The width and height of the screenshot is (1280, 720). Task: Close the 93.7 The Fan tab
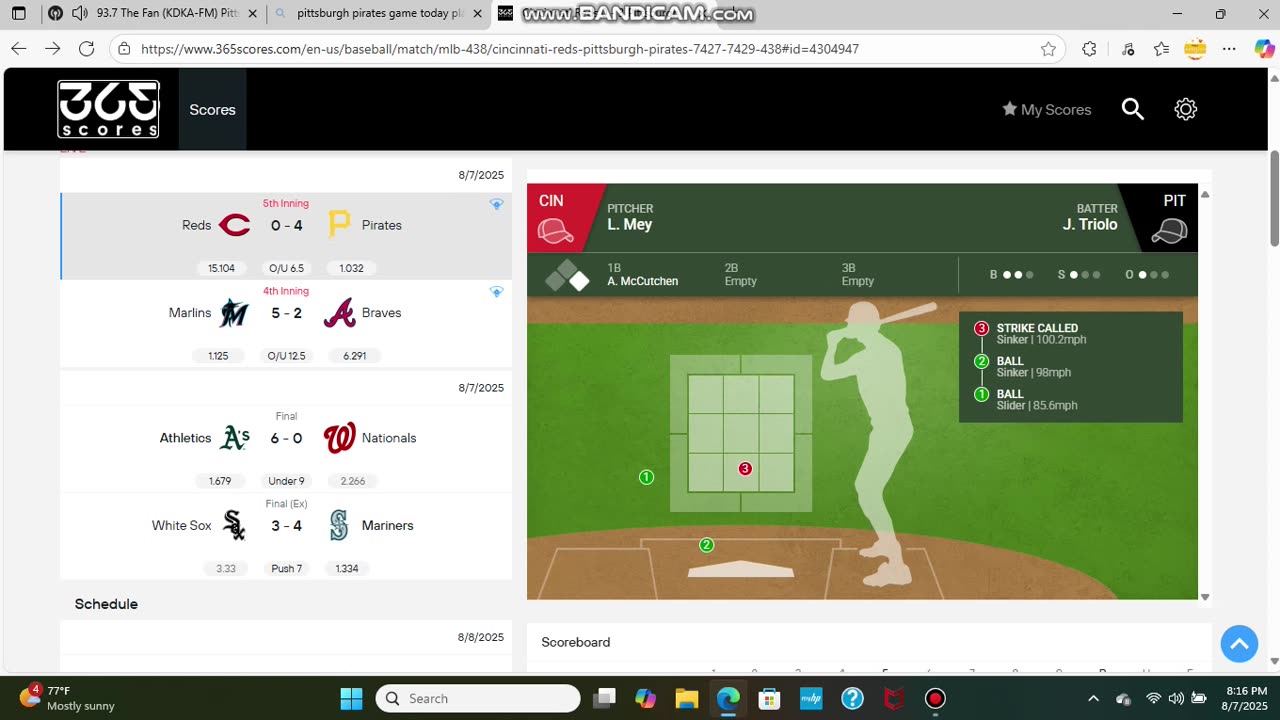coord(253,14)
